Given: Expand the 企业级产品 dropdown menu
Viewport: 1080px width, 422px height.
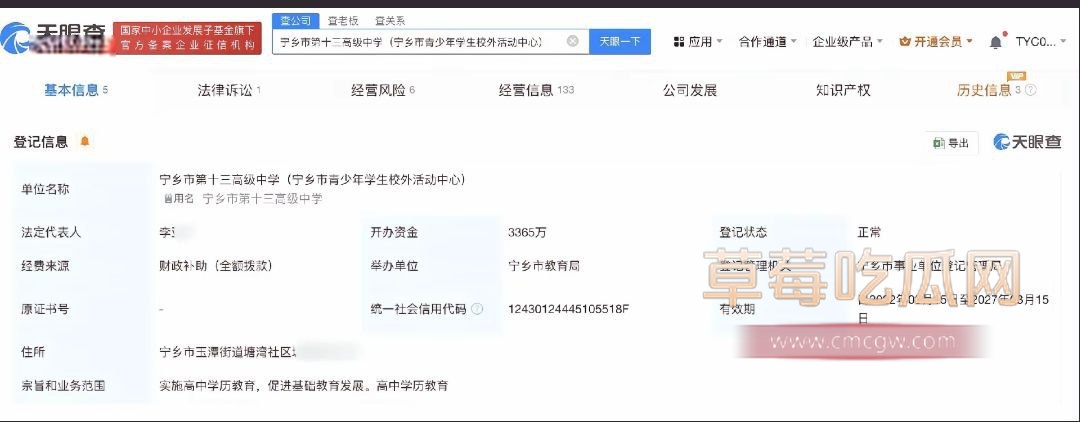Looking at the screenshot, I should click(848, 42).
